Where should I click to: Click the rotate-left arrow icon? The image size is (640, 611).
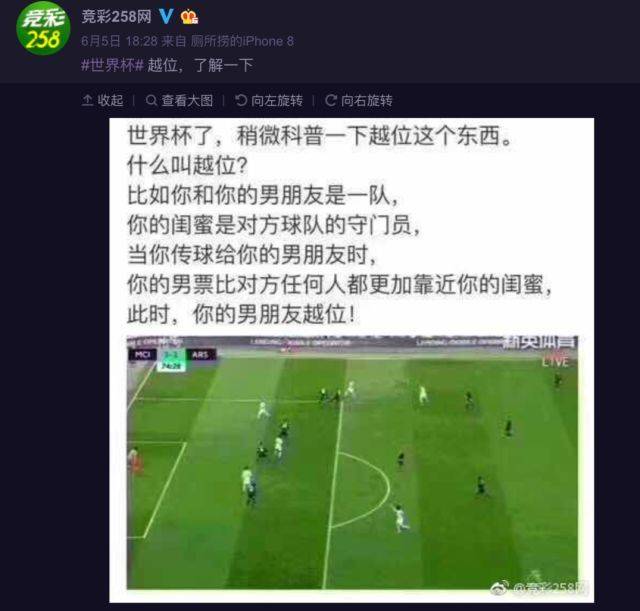[241, 100]
